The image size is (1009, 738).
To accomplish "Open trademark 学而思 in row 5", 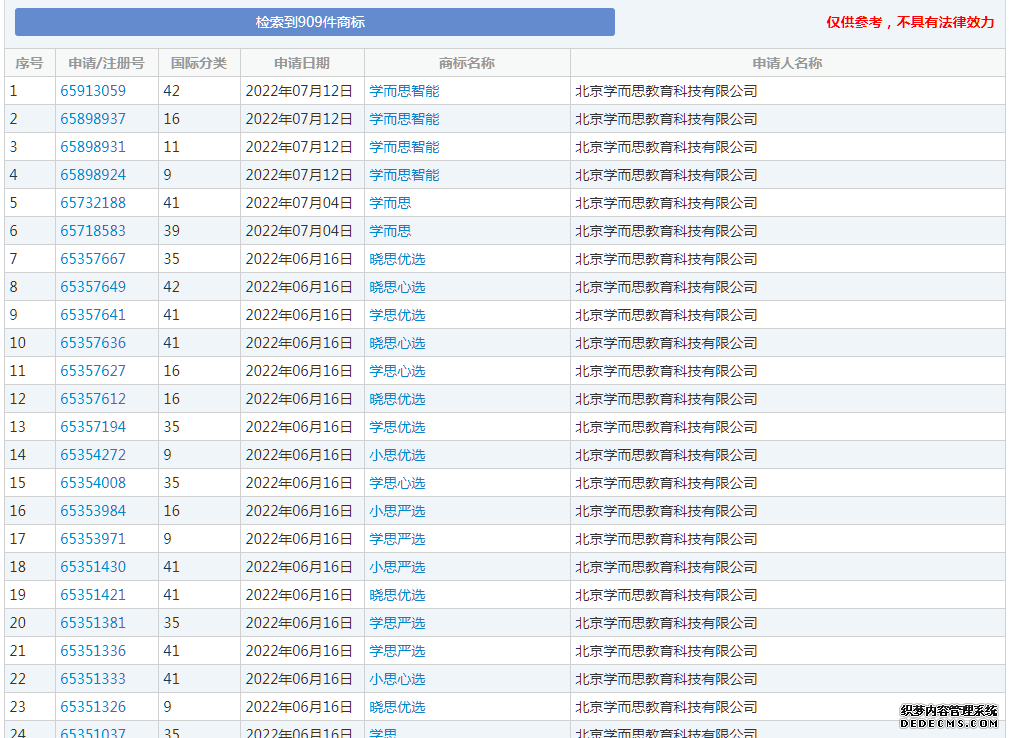I will 390,203.
